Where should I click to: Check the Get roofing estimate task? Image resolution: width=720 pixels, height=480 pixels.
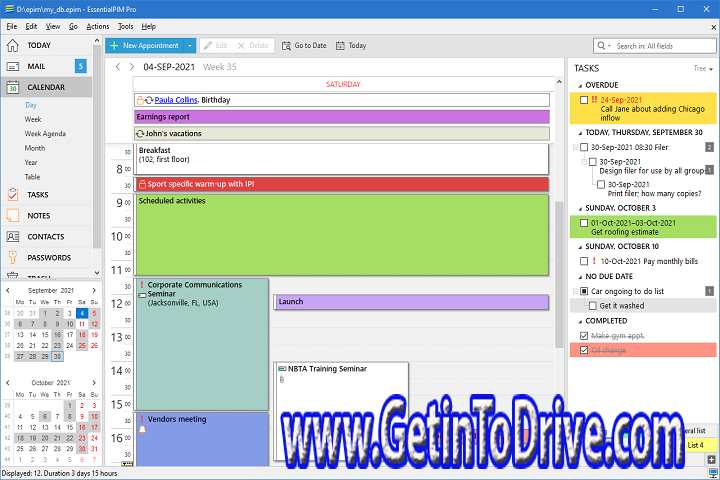point(584,223)
